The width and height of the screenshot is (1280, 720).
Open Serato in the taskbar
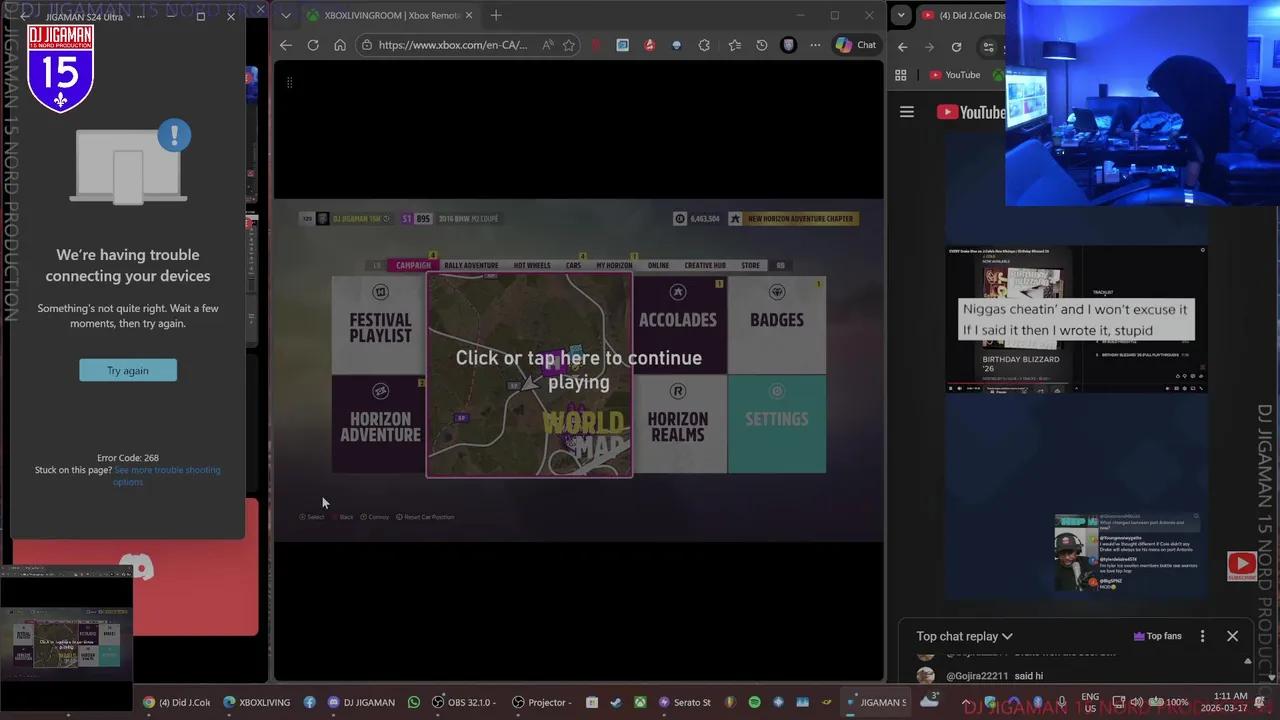tap(684, 702)
